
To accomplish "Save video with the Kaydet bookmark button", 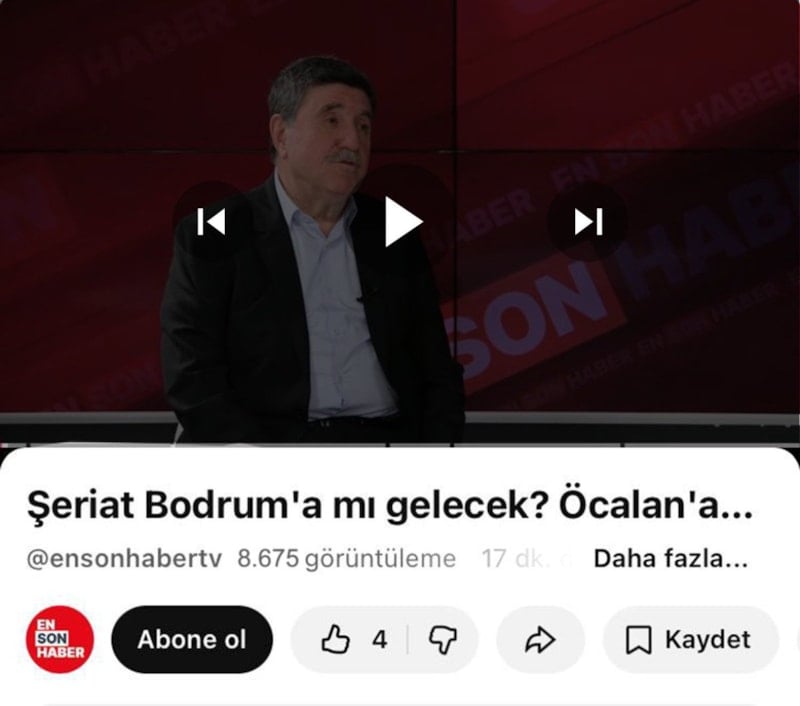I will point(690,639).
